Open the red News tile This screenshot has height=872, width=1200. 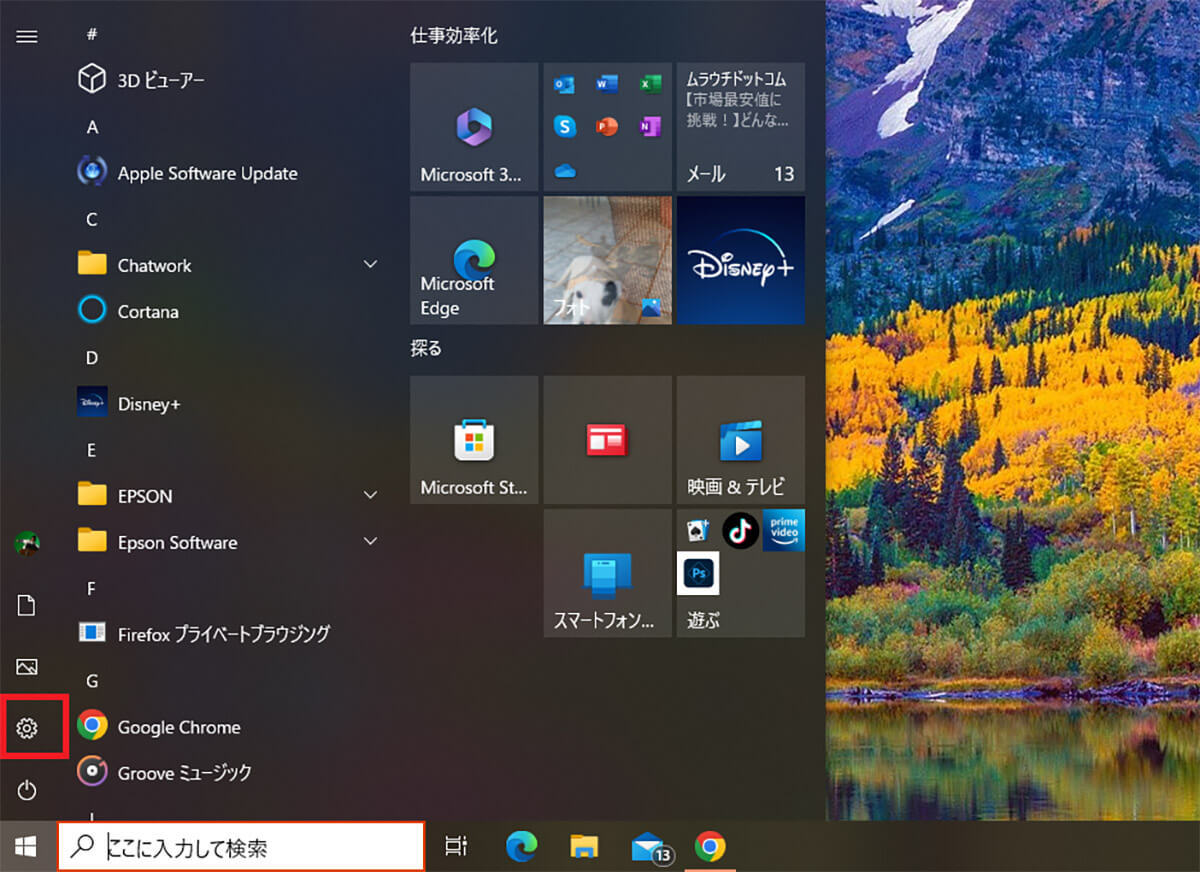tap(607, 440)
